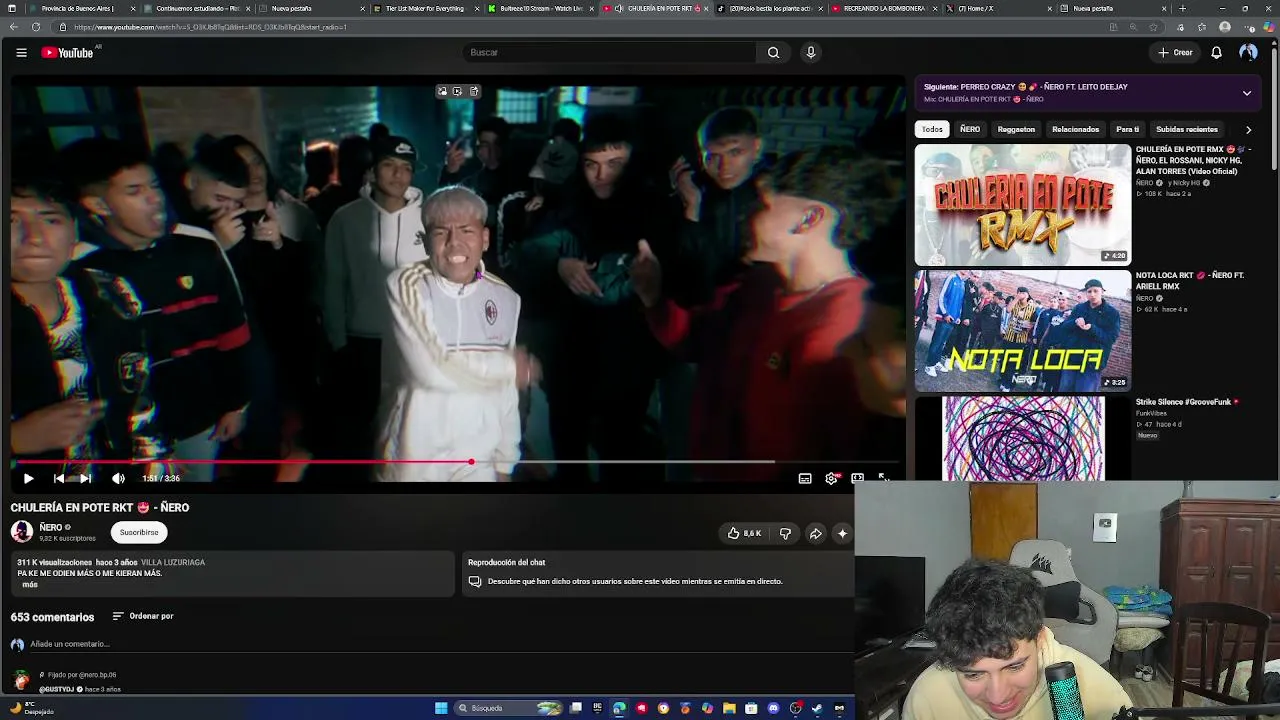Reload the current page

[x=36, y=27]
